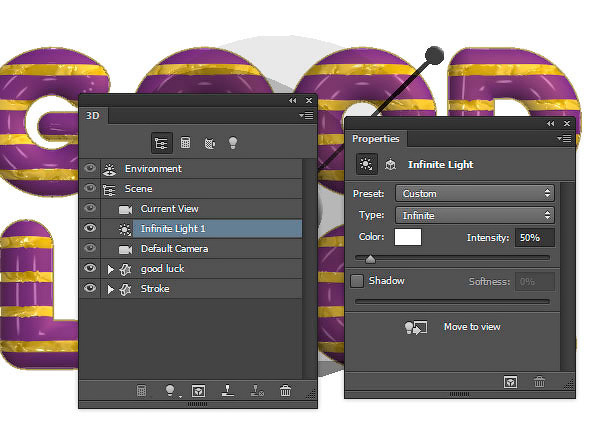Click the Default Camera icon
This screenshot has height=435, width=600.
click(125, 249)
